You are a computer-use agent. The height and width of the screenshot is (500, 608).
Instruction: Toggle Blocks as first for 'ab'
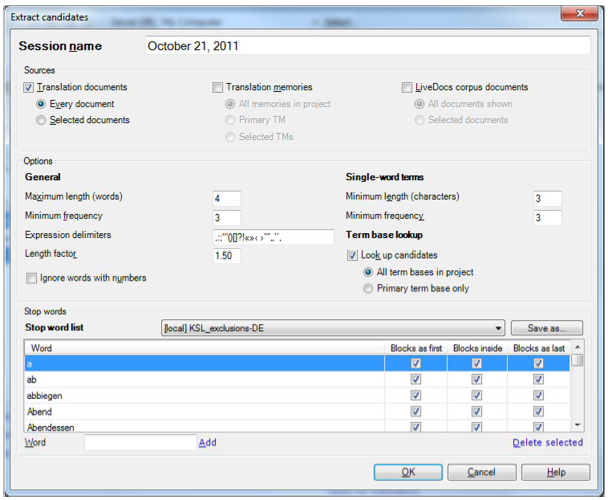pyautogui.click(x=416, y=379)
